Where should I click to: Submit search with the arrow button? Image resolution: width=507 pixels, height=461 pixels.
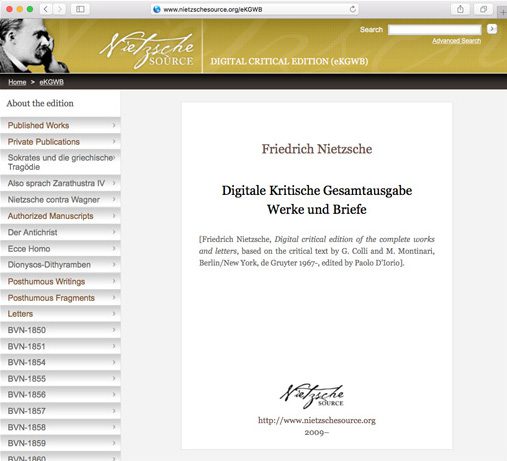[x=492, y=29]
